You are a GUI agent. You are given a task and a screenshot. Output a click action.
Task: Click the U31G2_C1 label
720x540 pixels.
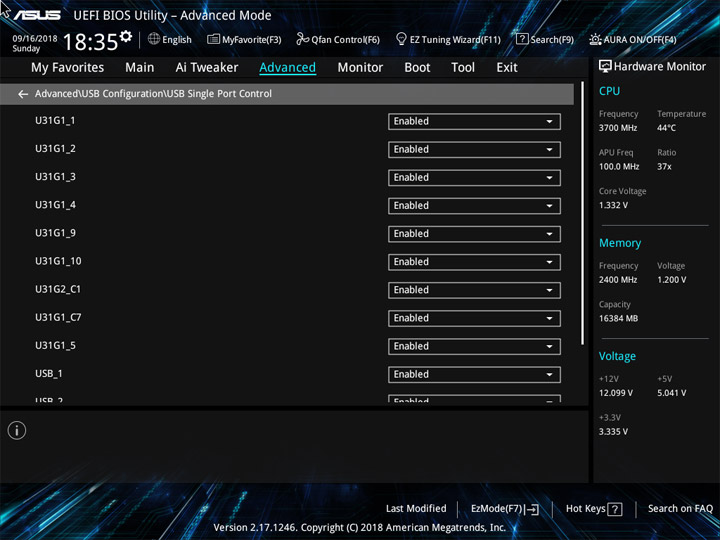click(x=58, y=289)
